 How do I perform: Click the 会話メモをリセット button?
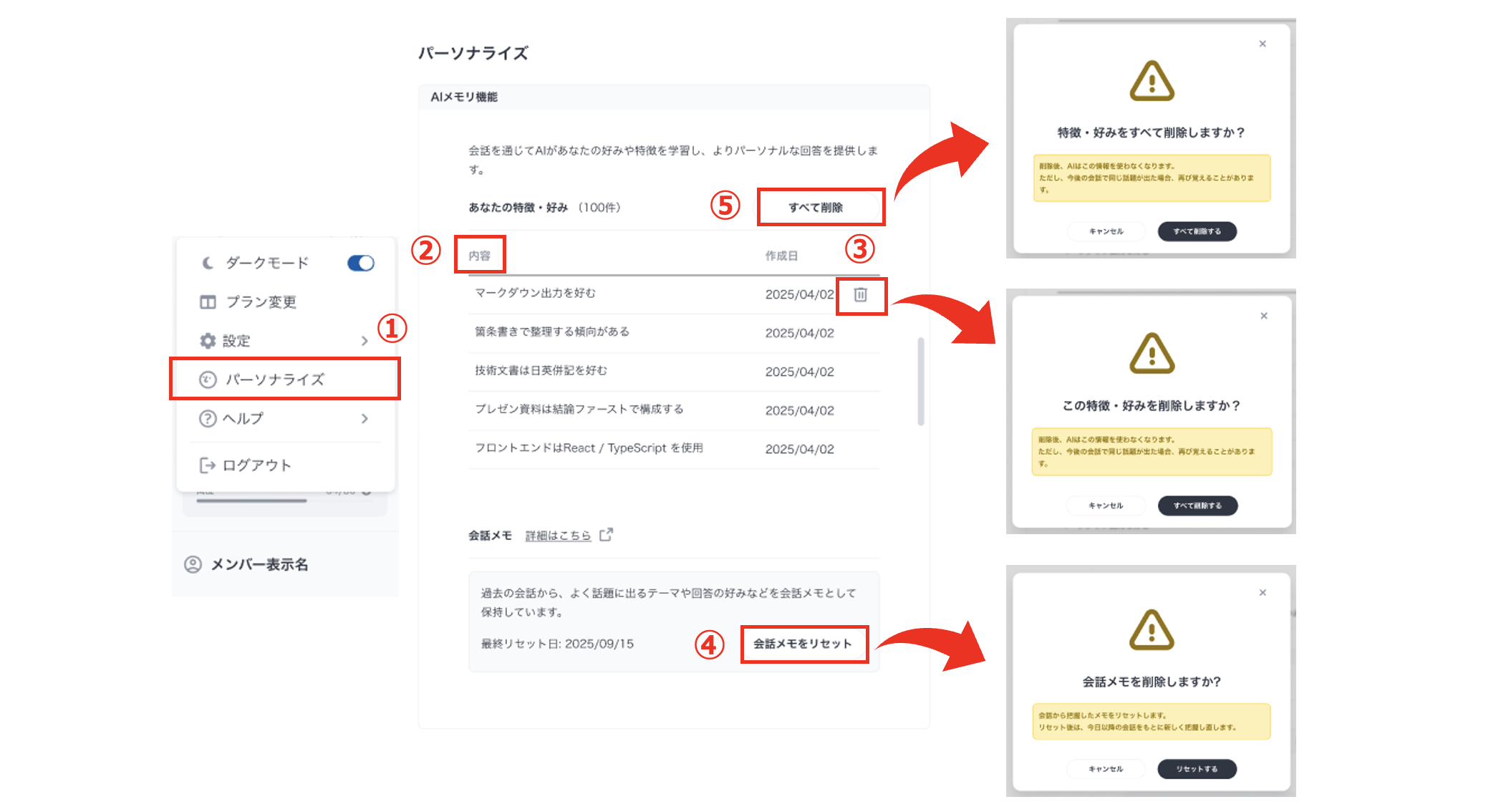804,643
